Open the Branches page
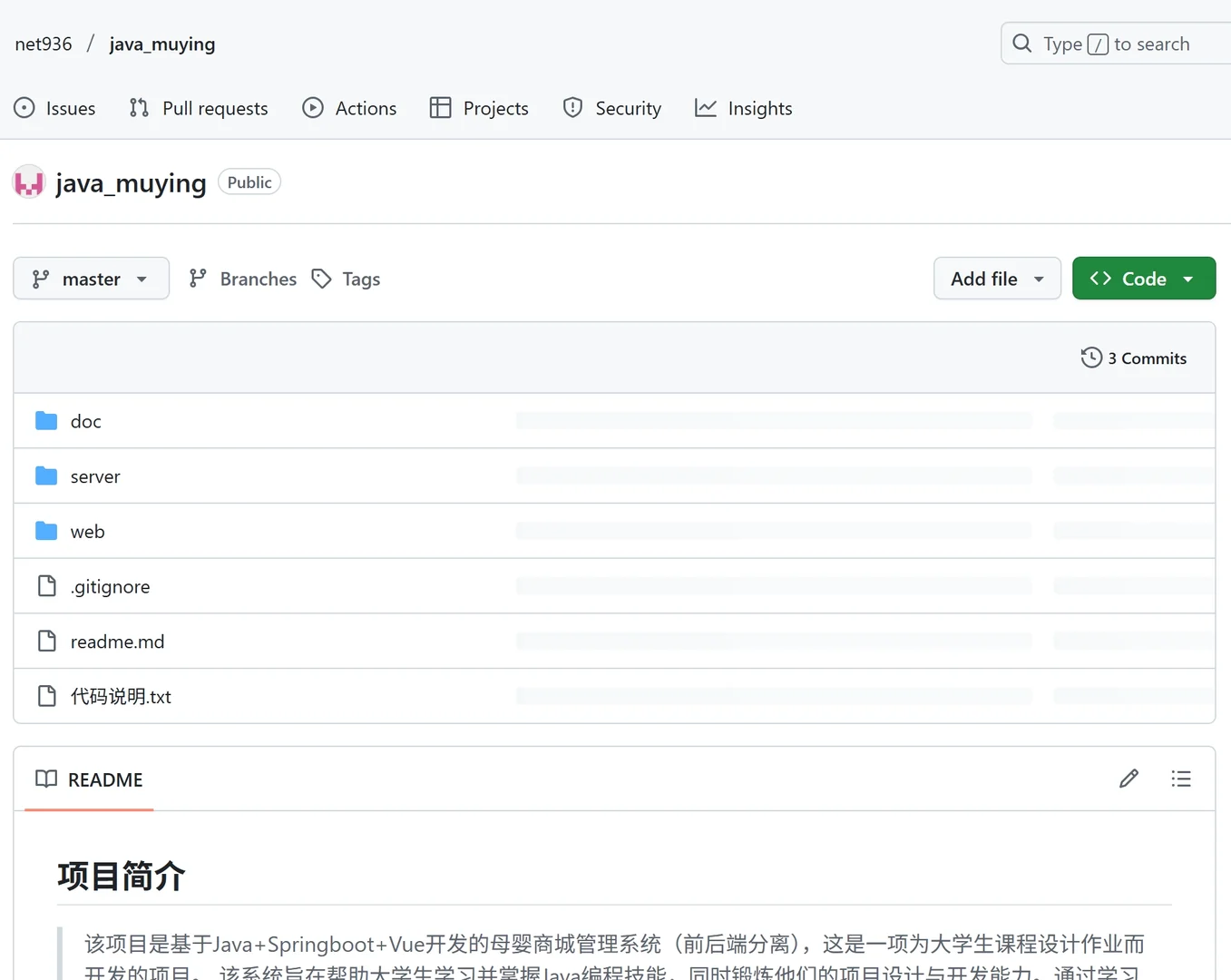The height and width of the screenshot is (980, 1231). 241,279
